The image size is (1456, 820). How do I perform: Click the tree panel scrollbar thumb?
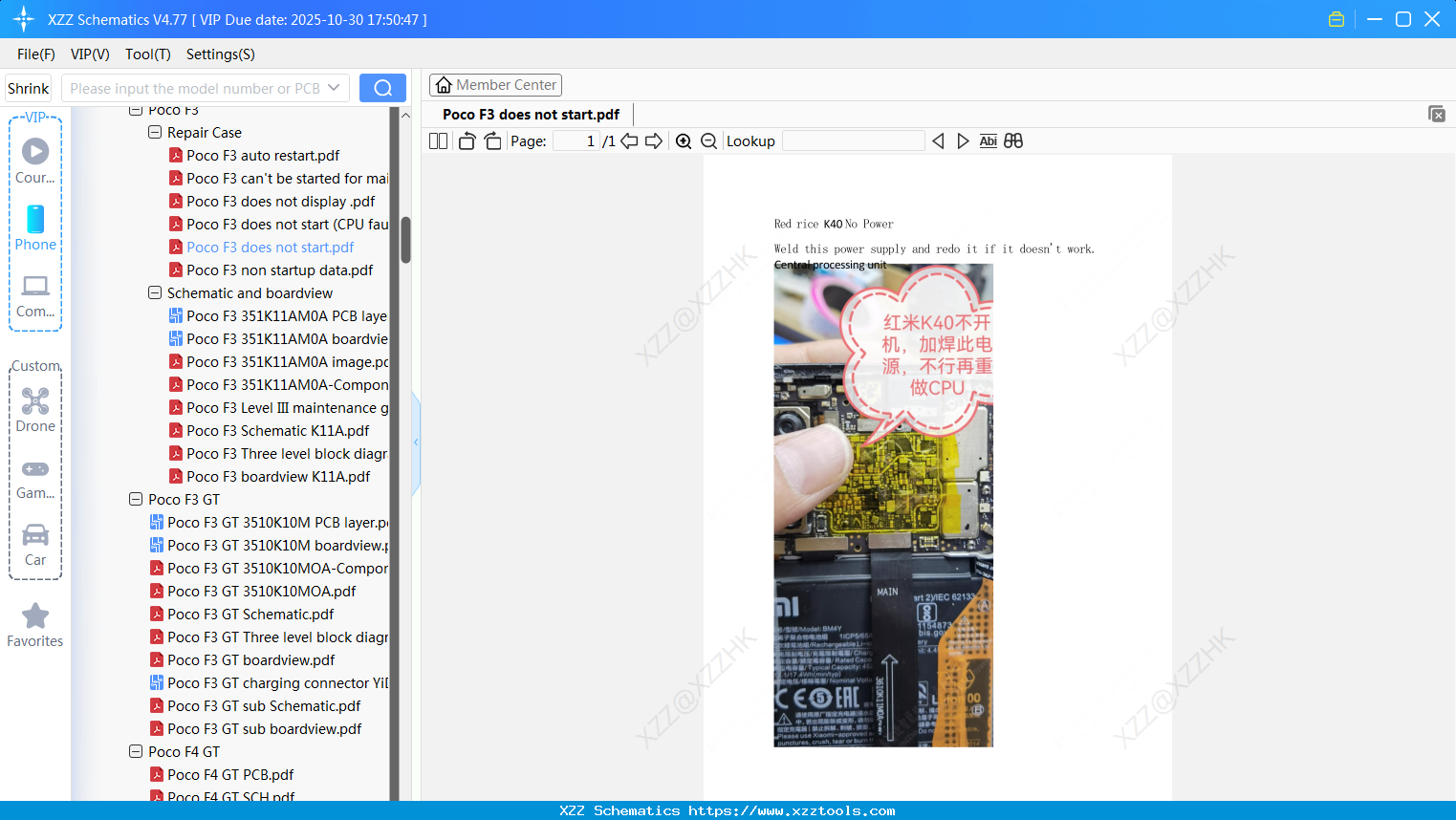[405, 240]
